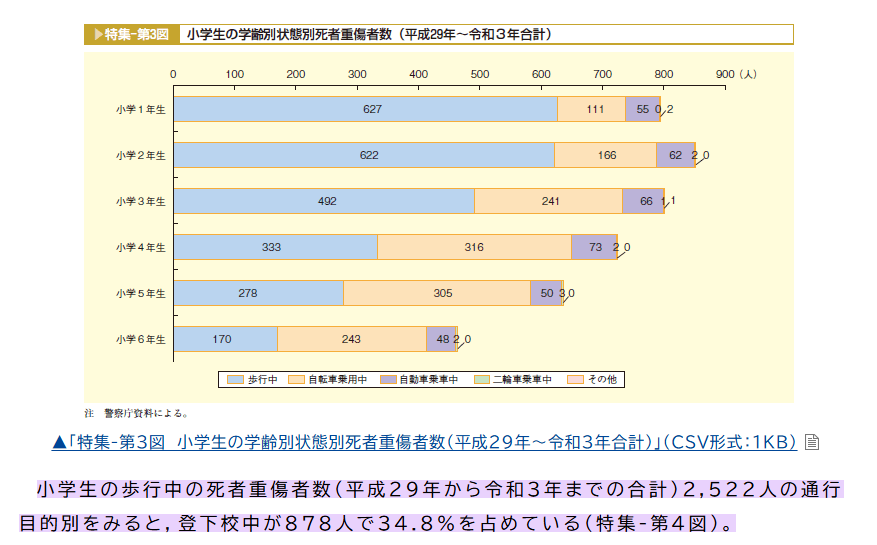Click the 小学3年生 axis label
Image resolution: width=877 pixels, height=545 pixels.
coord(141,201)
